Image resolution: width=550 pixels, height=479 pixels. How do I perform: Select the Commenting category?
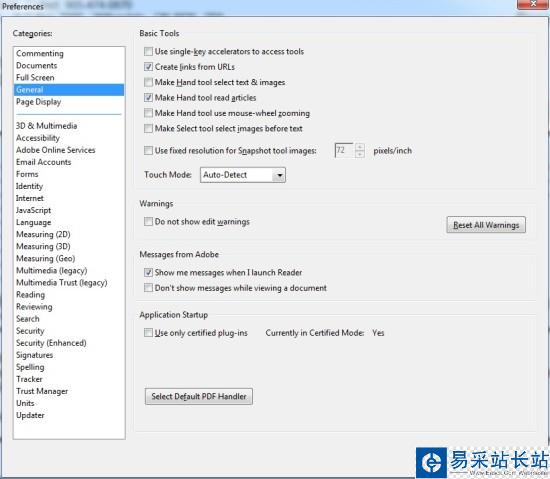(69, 53)
